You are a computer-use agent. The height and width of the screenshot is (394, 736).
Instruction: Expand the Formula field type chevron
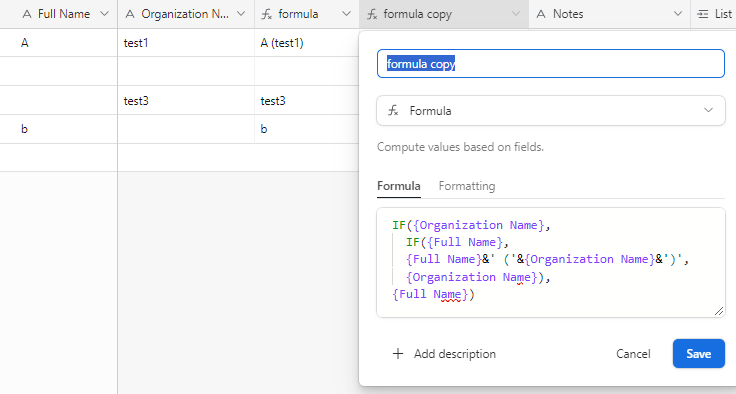708,110
